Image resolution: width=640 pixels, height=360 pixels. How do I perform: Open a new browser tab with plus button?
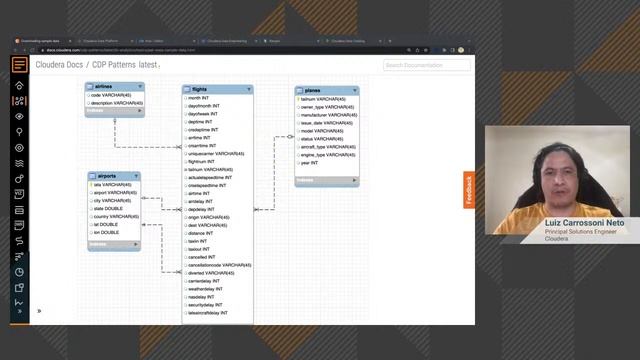(x=390, y=41)
